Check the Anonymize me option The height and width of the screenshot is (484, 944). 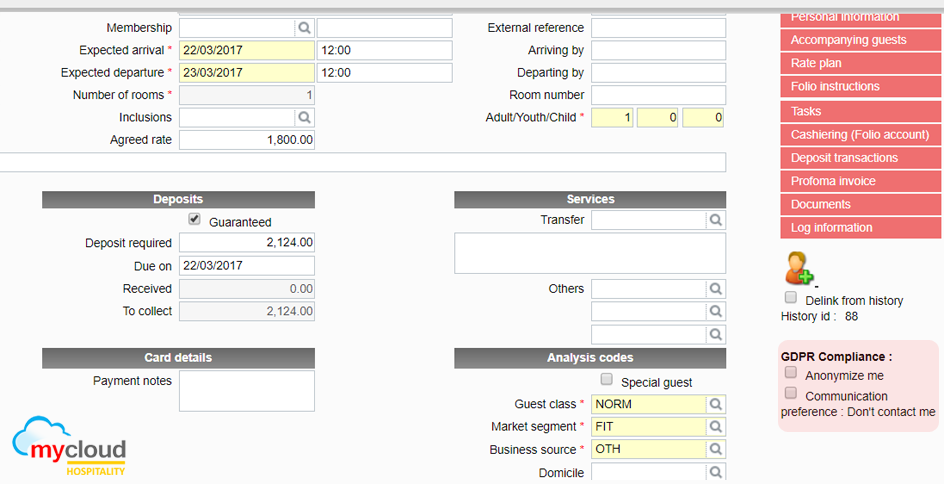point(791,374)
